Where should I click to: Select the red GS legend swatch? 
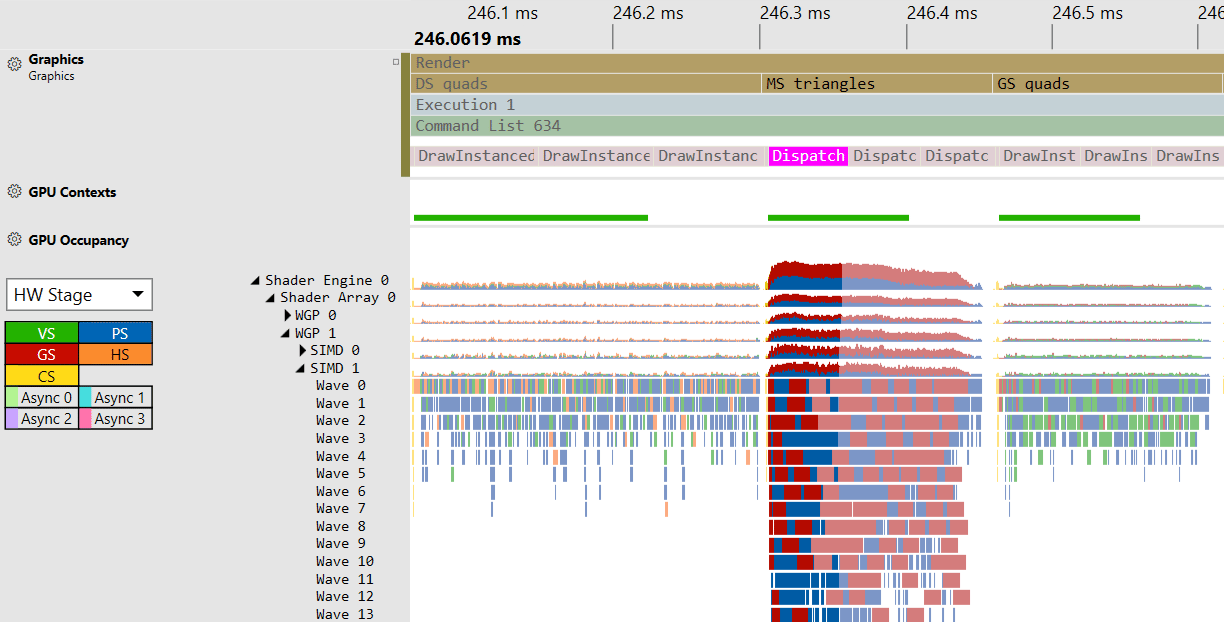tap(42, 354)
